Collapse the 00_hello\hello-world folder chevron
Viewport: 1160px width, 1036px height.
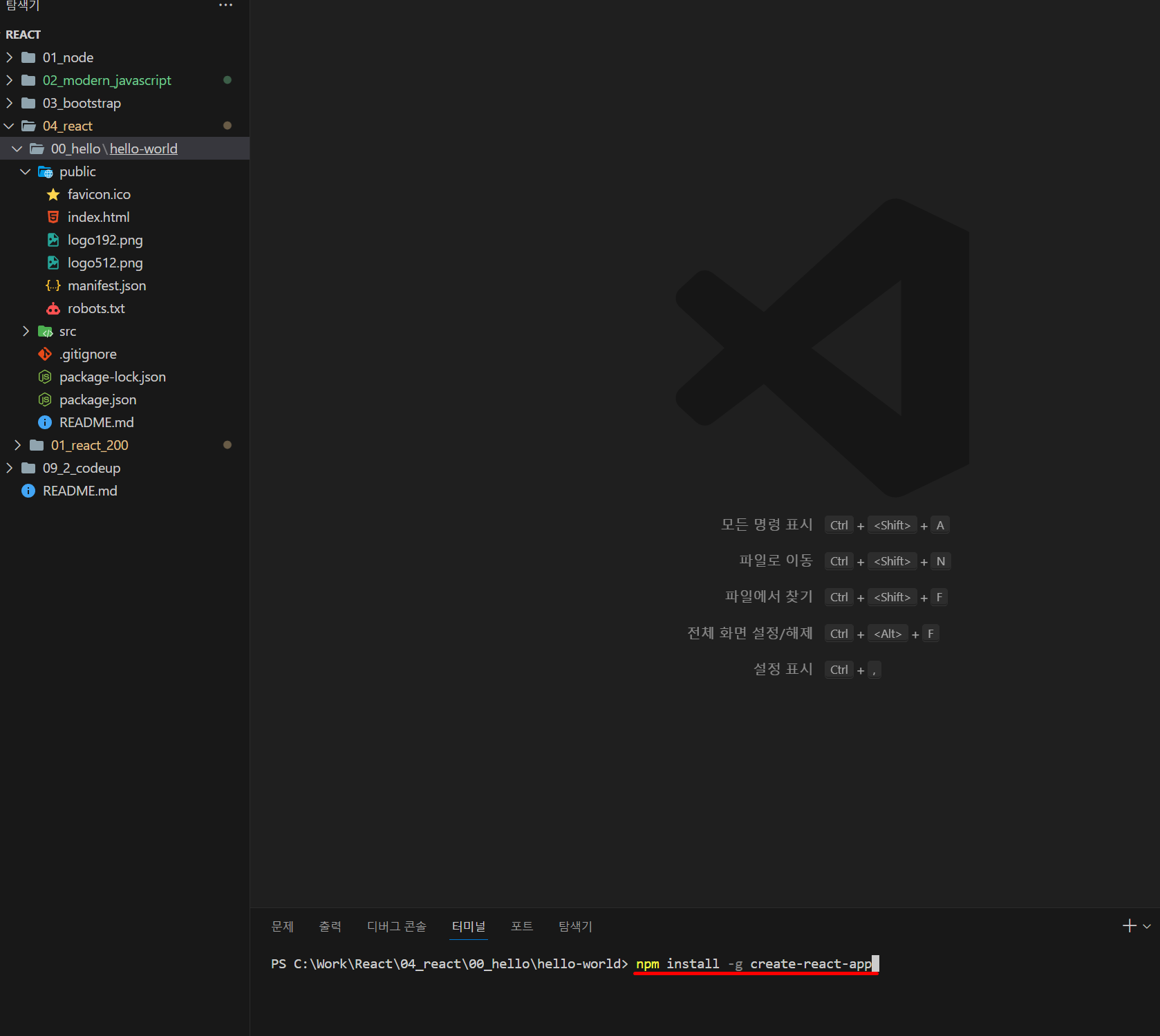point(17,149)
